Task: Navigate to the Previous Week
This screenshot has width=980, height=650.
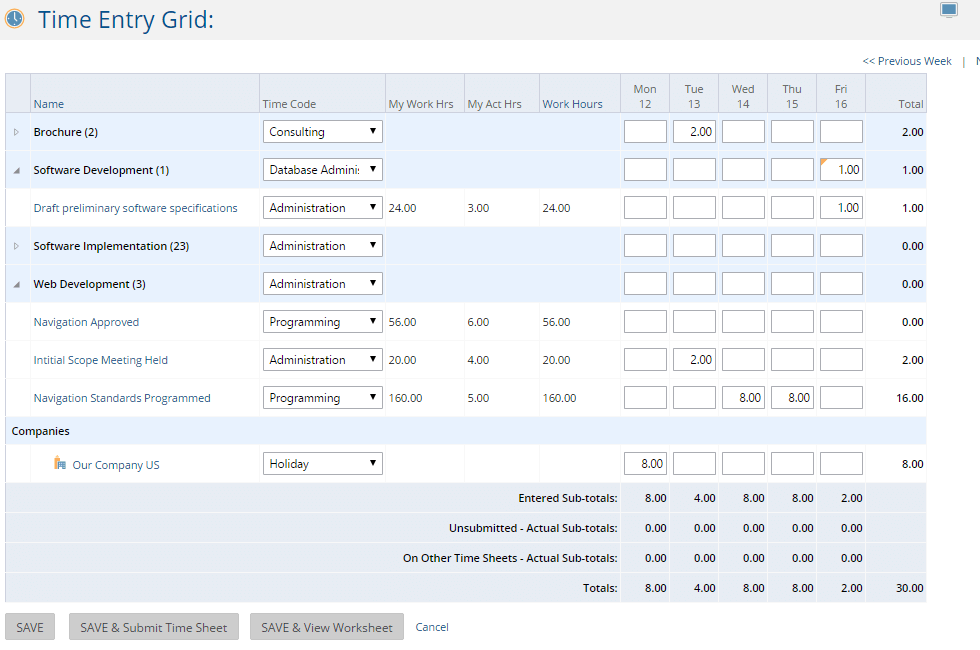Action: [906, 60]
